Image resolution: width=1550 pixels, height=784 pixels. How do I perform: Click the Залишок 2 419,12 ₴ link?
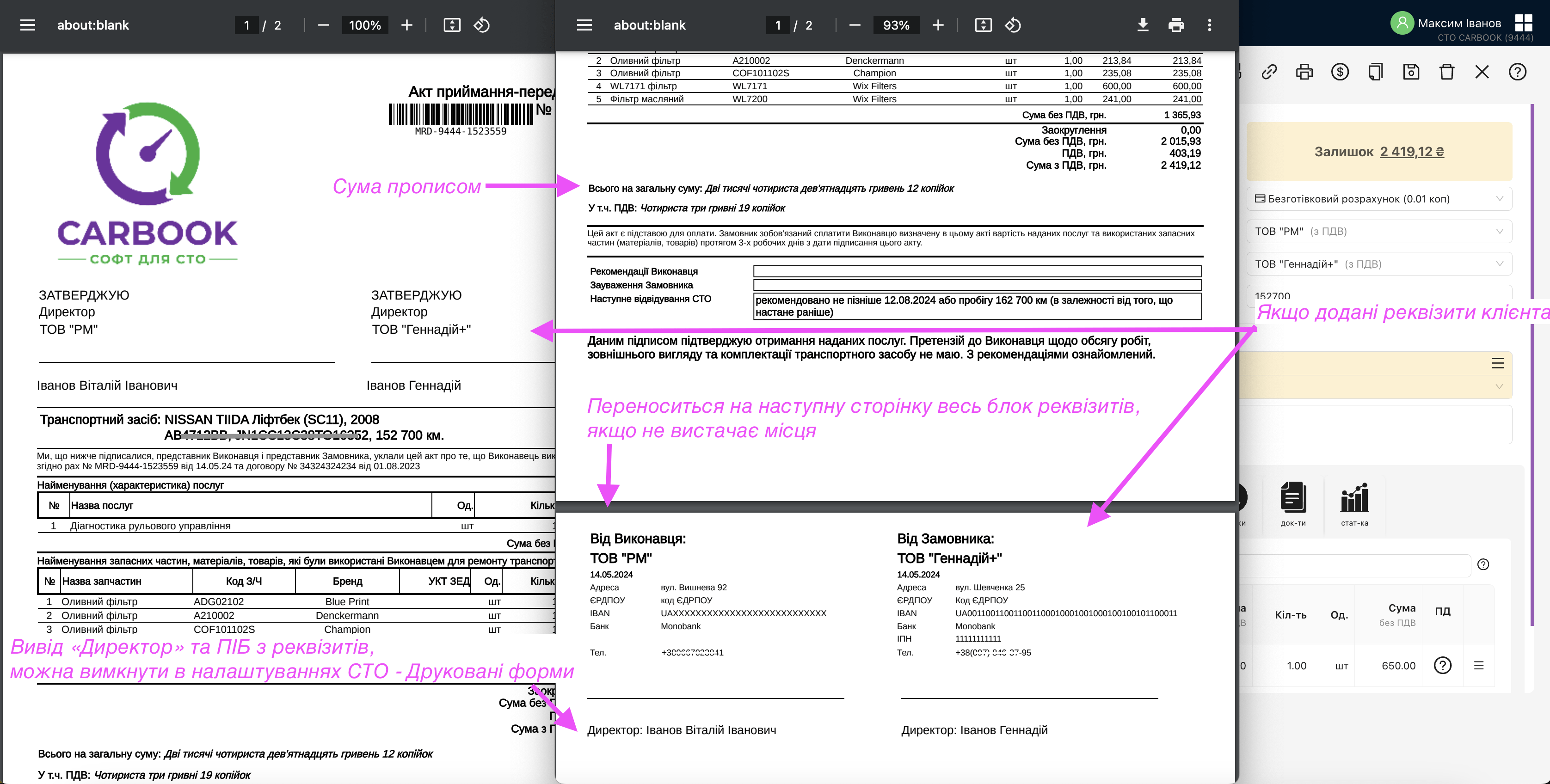coord(1412,152)
